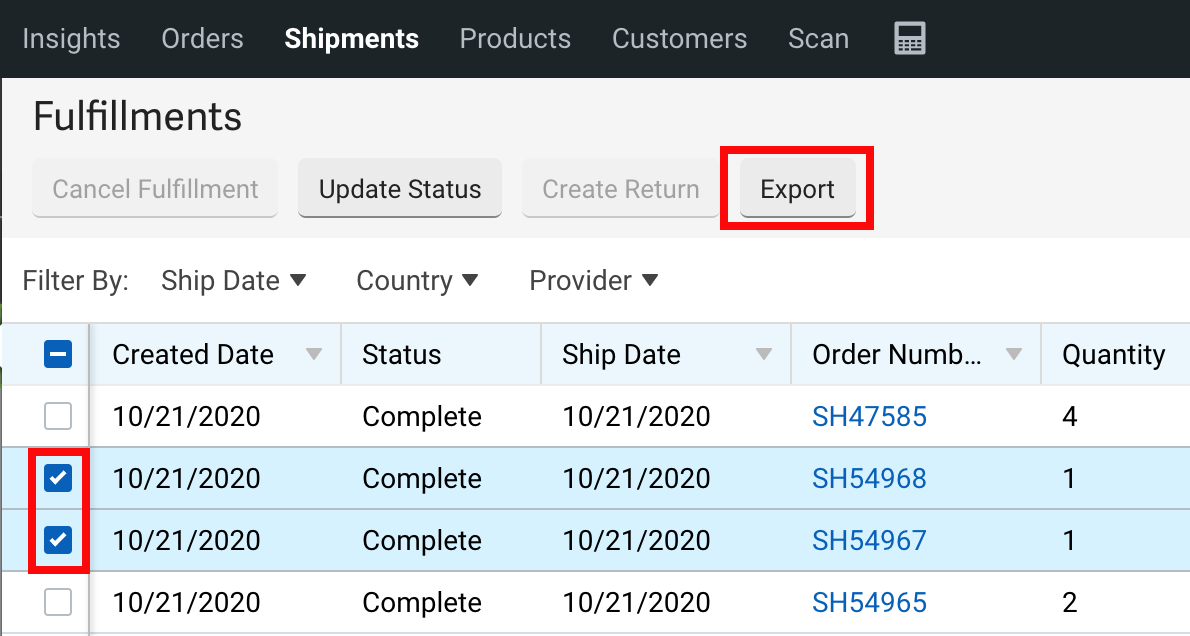Image resolution: width=1190 pixels, height=636 pixels.
Task: Open the Products tab
Action: coord(515,39)
